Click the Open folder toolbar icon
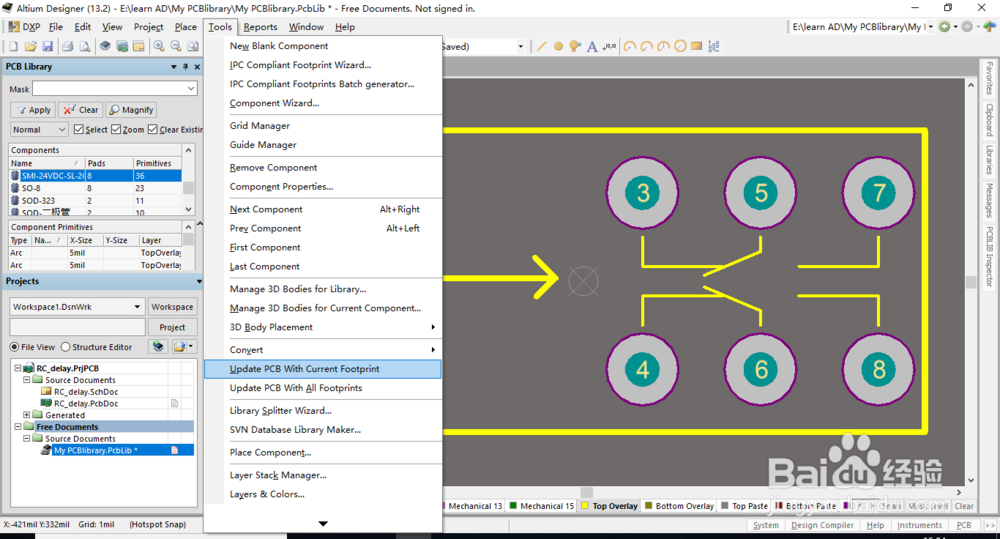Screen dimensions: 1000x539 [31, 46]
